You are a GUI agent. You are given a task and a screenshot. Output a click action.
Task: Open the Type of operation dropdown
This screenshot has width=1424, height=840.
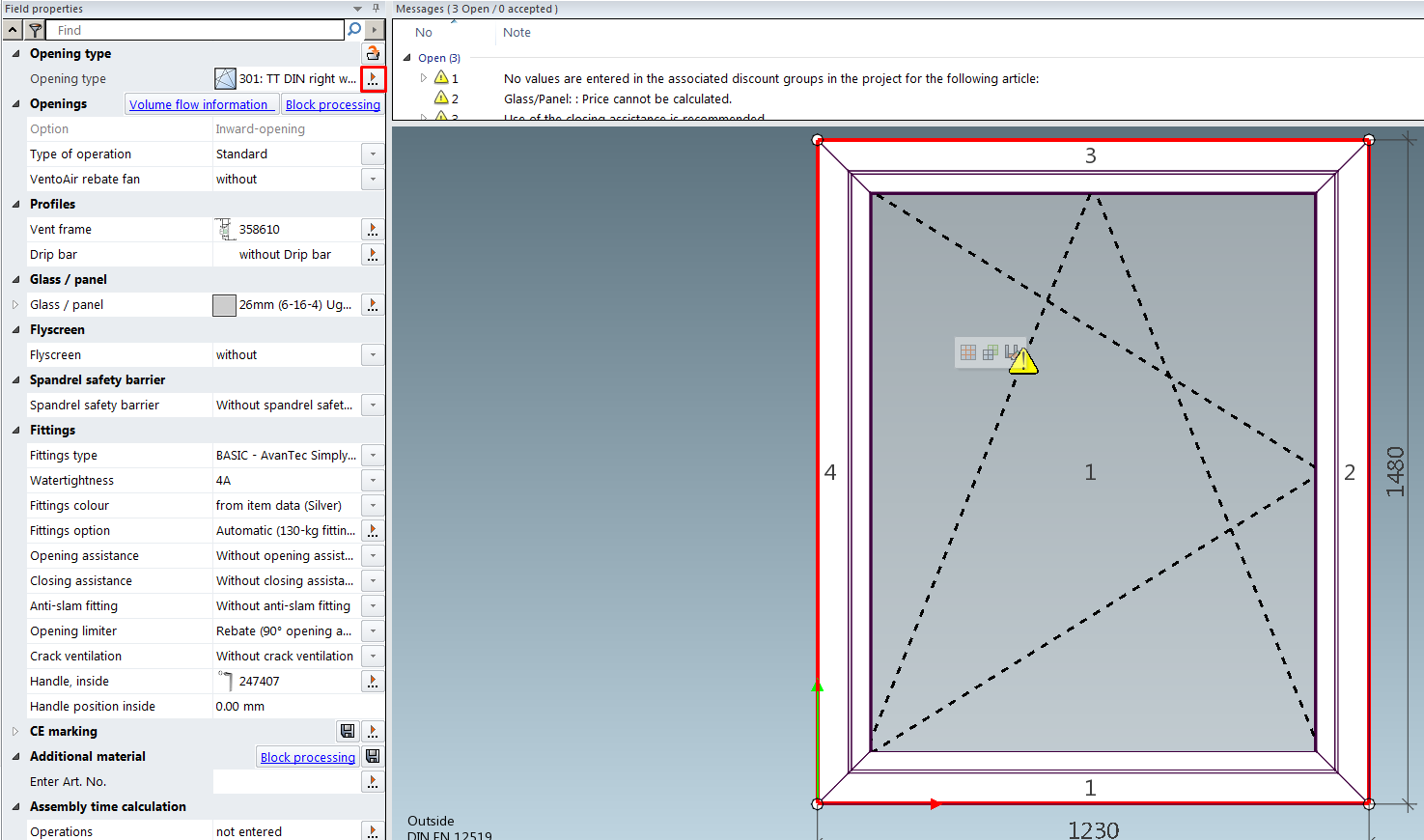coord(373,154)
